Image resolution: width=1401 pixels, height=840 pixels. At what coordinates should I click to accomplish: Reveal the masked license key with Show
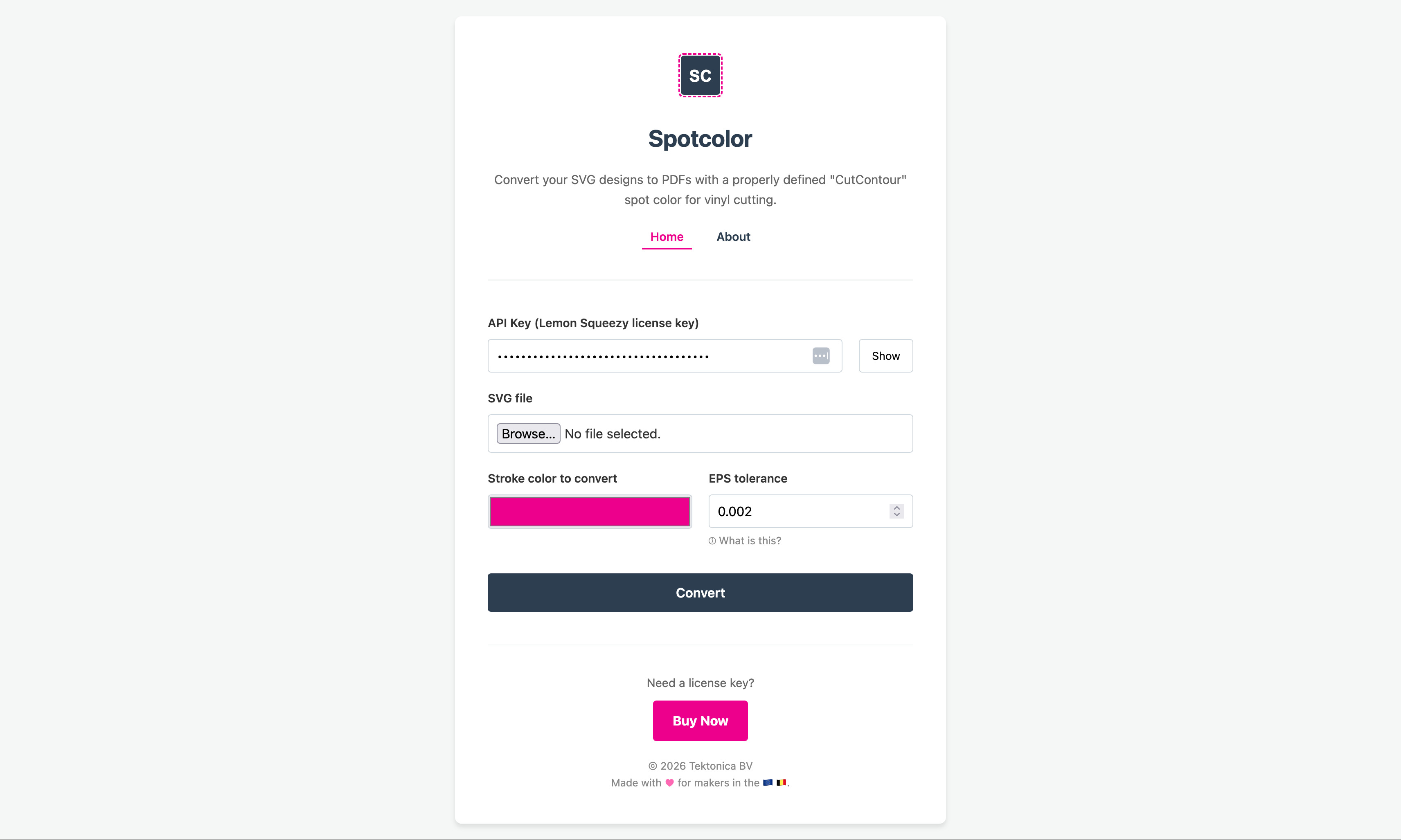click(885, 355)
